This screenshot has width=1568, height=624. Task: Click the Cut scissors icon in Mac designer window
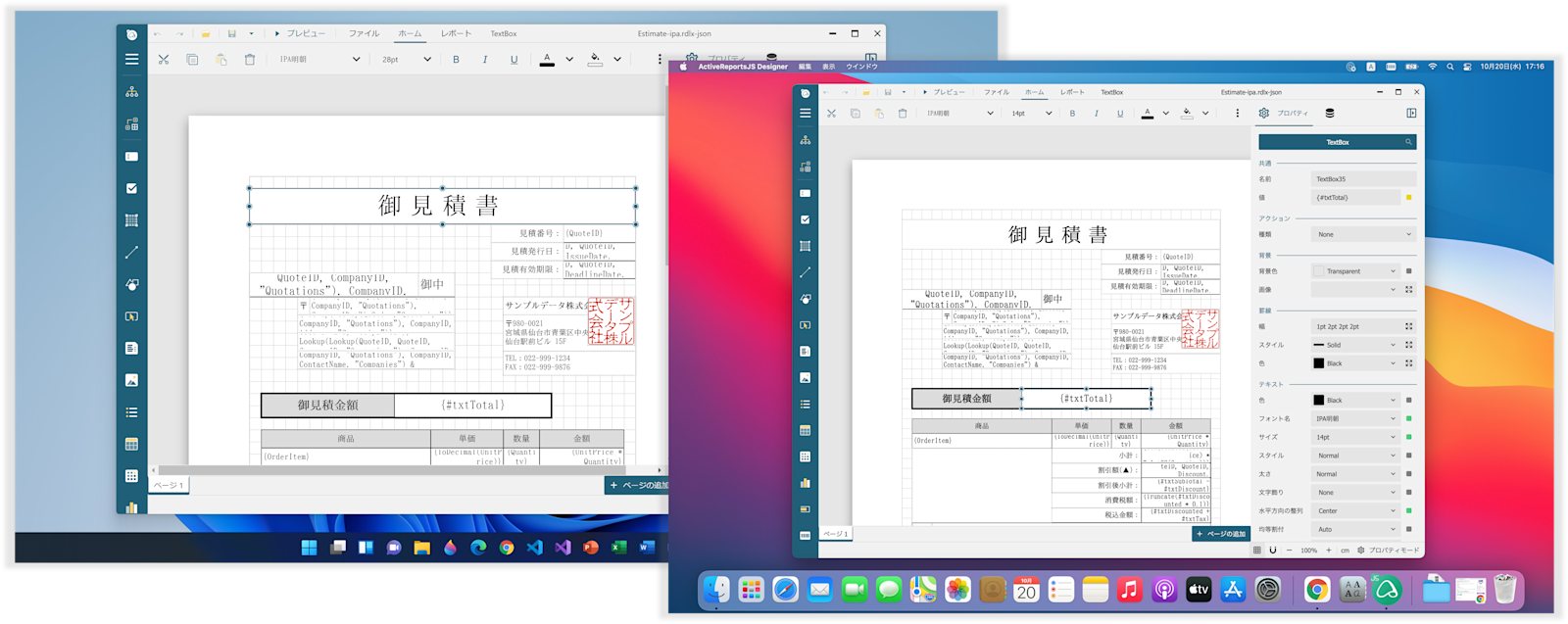click(x=831, y=114)
